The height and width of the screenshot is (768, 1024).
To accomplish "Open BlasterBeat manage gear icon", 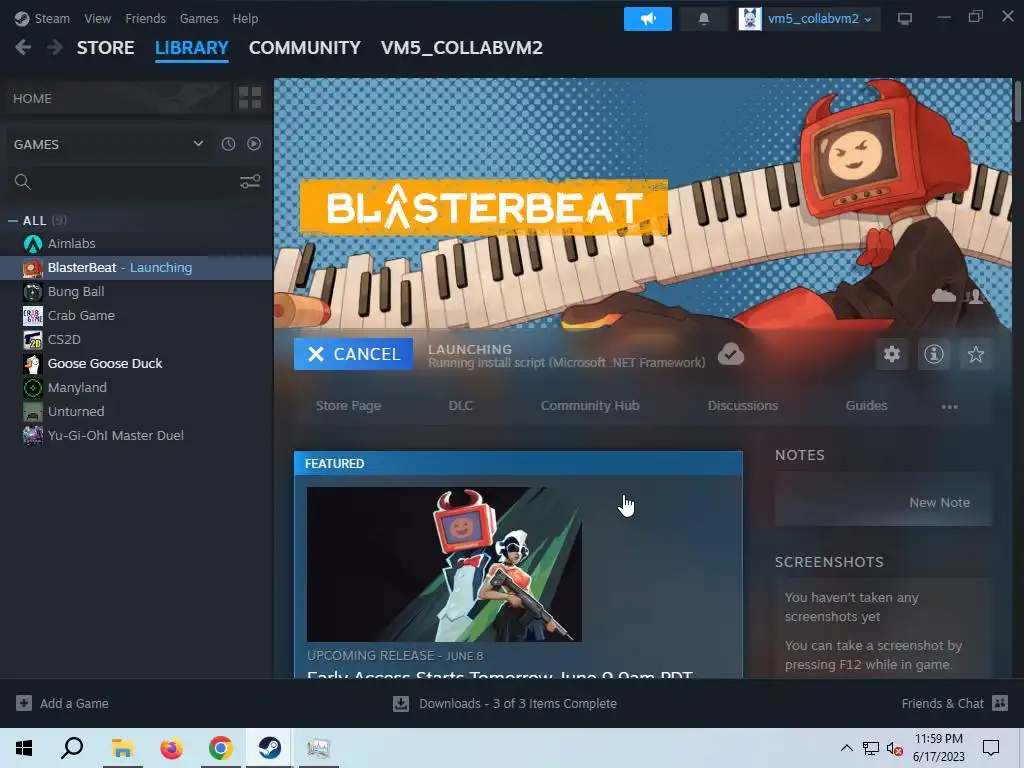I will coord(891,354).
